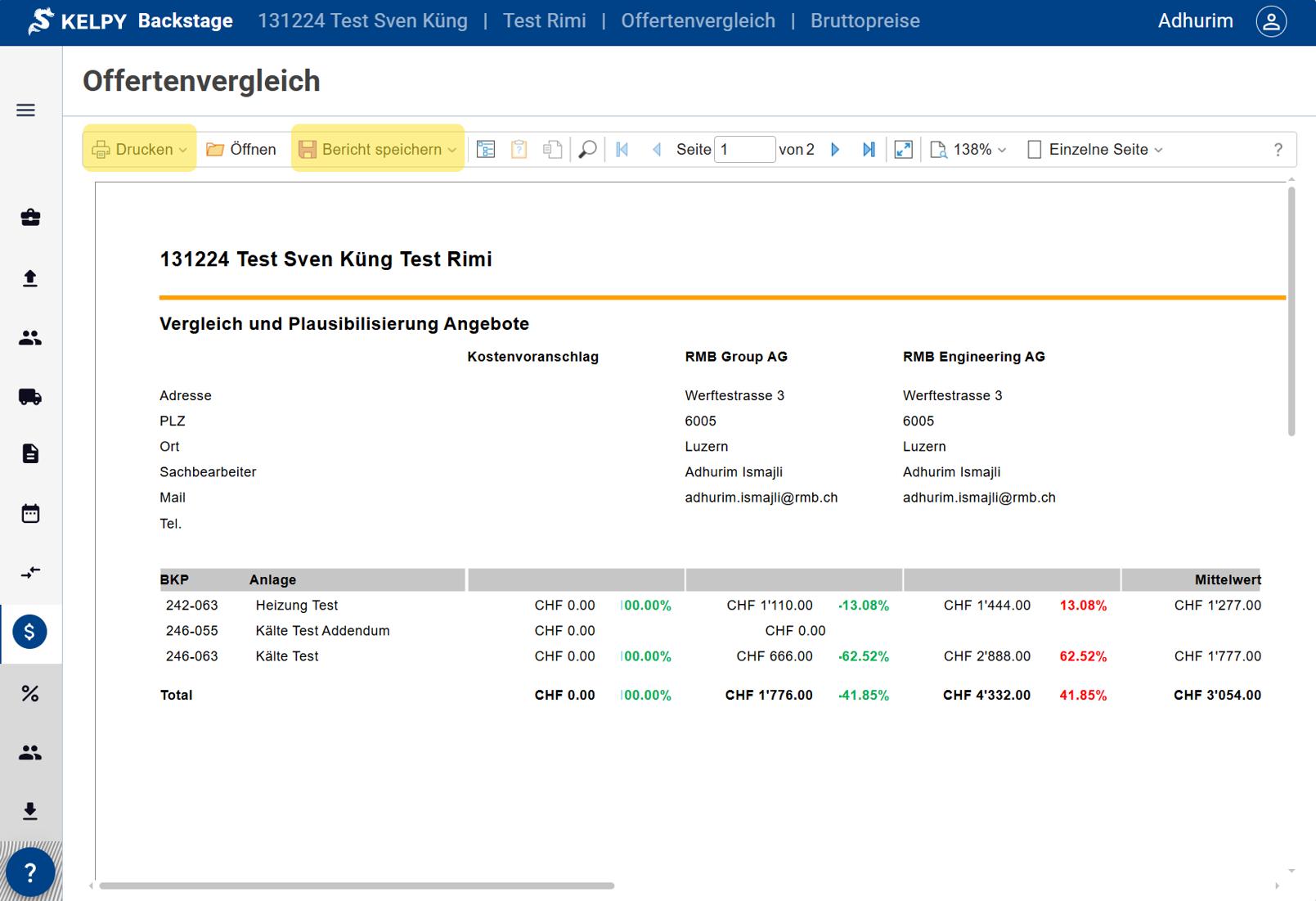Image resolution: width=1316 pixels, height=901 pixels.
Task: Expand the Drucken dropdown
Action: [x=182, y=150]
